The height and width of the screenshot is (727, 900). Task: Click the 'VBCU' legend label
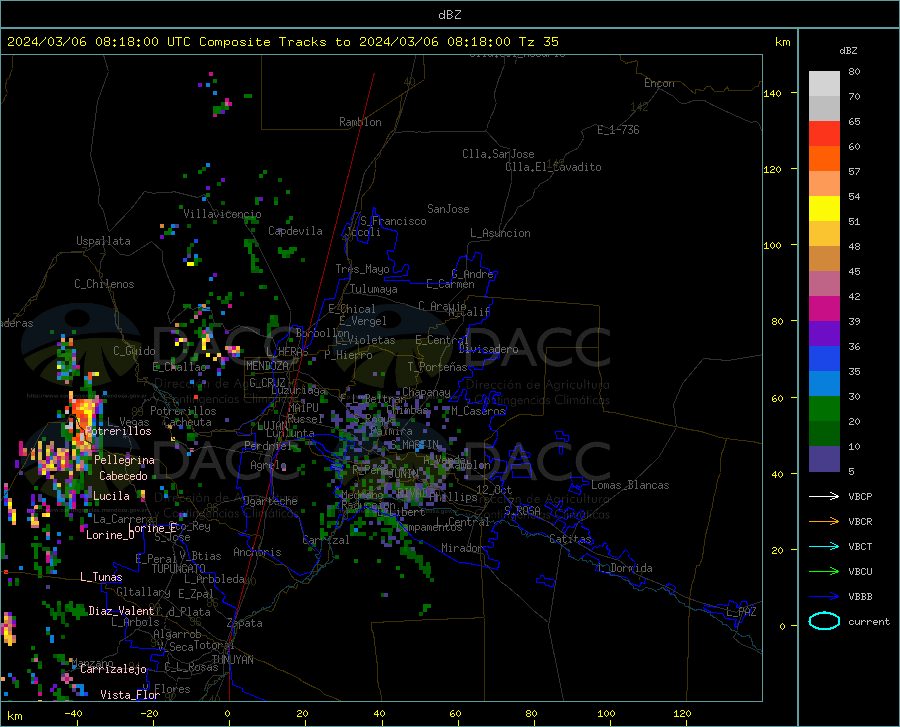point(860,572)
